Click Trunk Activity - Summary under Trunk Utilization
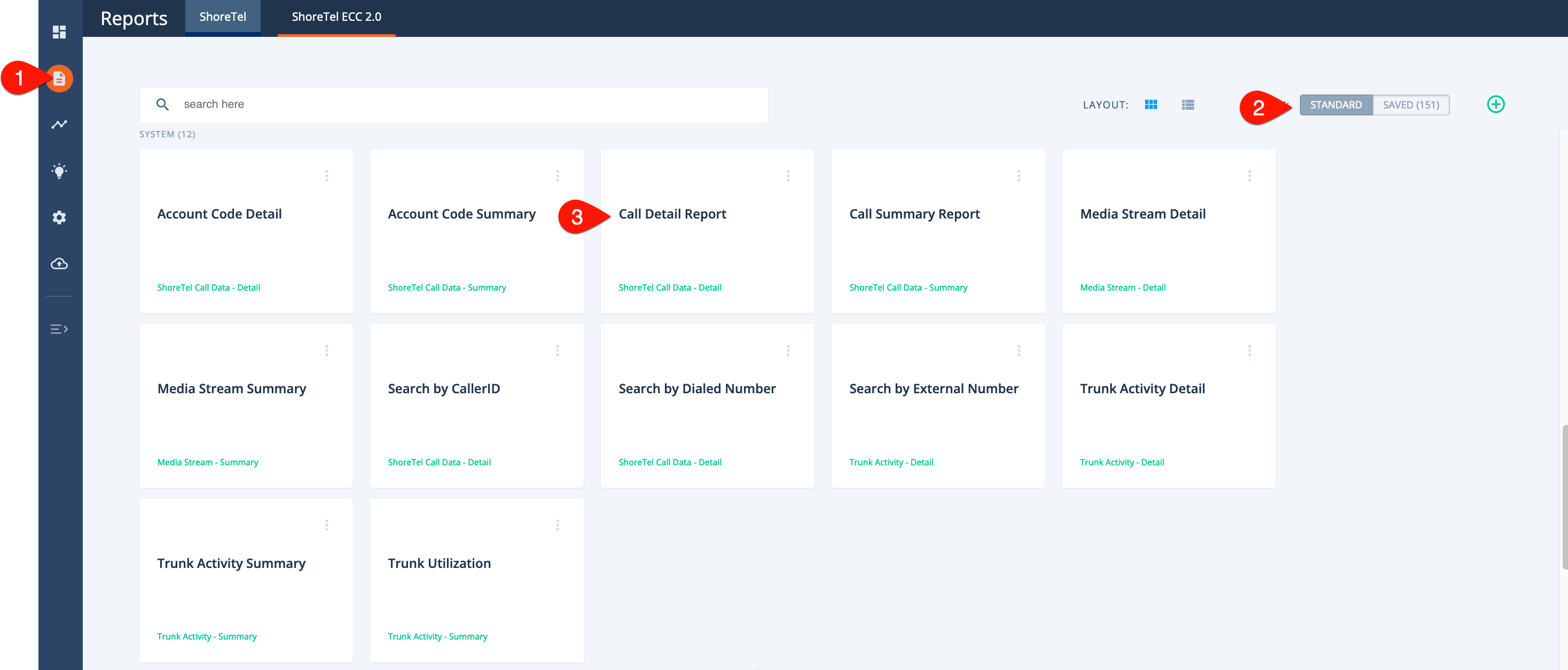This screenshot has height=670, width=1568. tap(437, 636)
